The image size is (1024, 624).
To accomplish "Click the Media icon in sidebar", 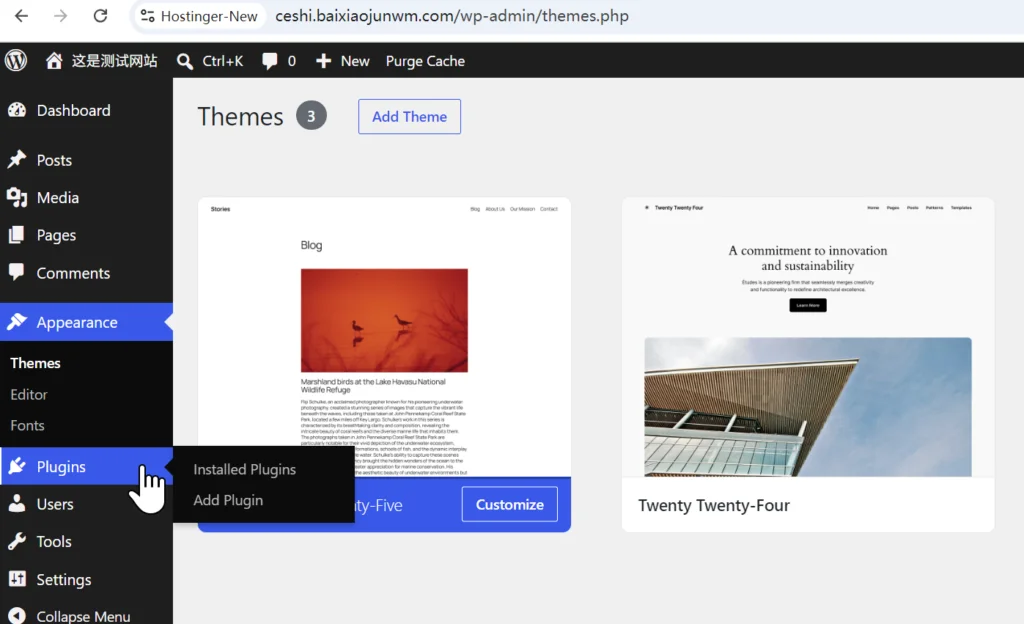I will 17,198.
